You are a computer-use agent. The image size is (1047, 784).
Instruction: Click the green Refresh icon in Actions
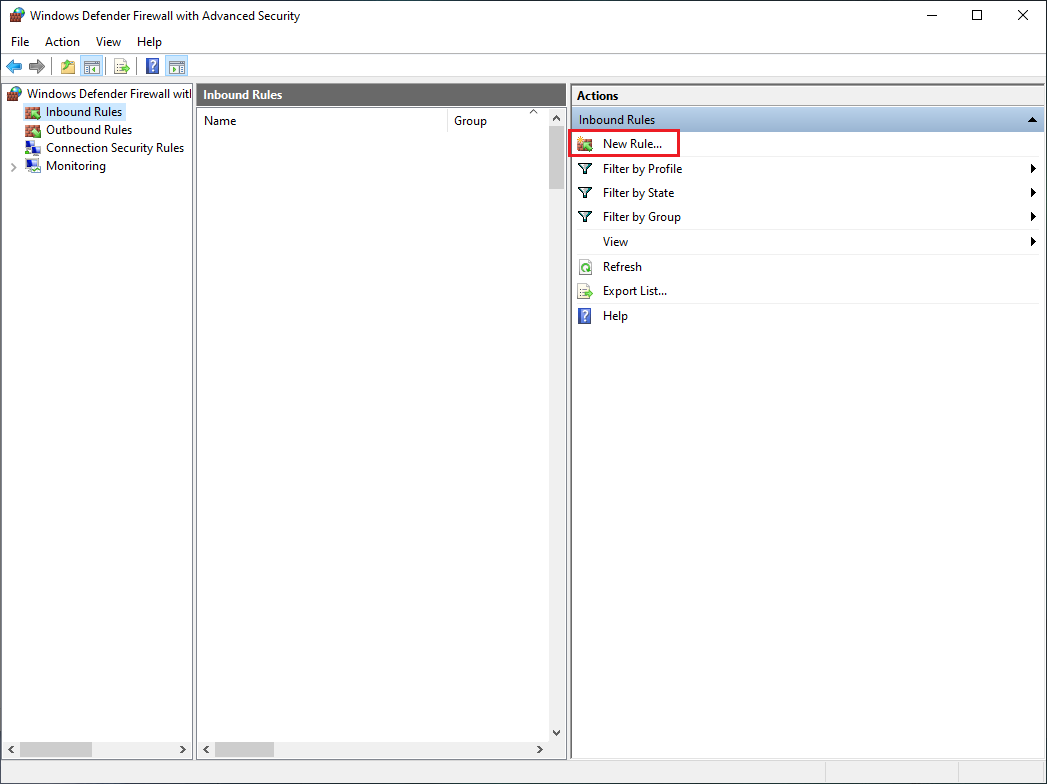(585, 267)
